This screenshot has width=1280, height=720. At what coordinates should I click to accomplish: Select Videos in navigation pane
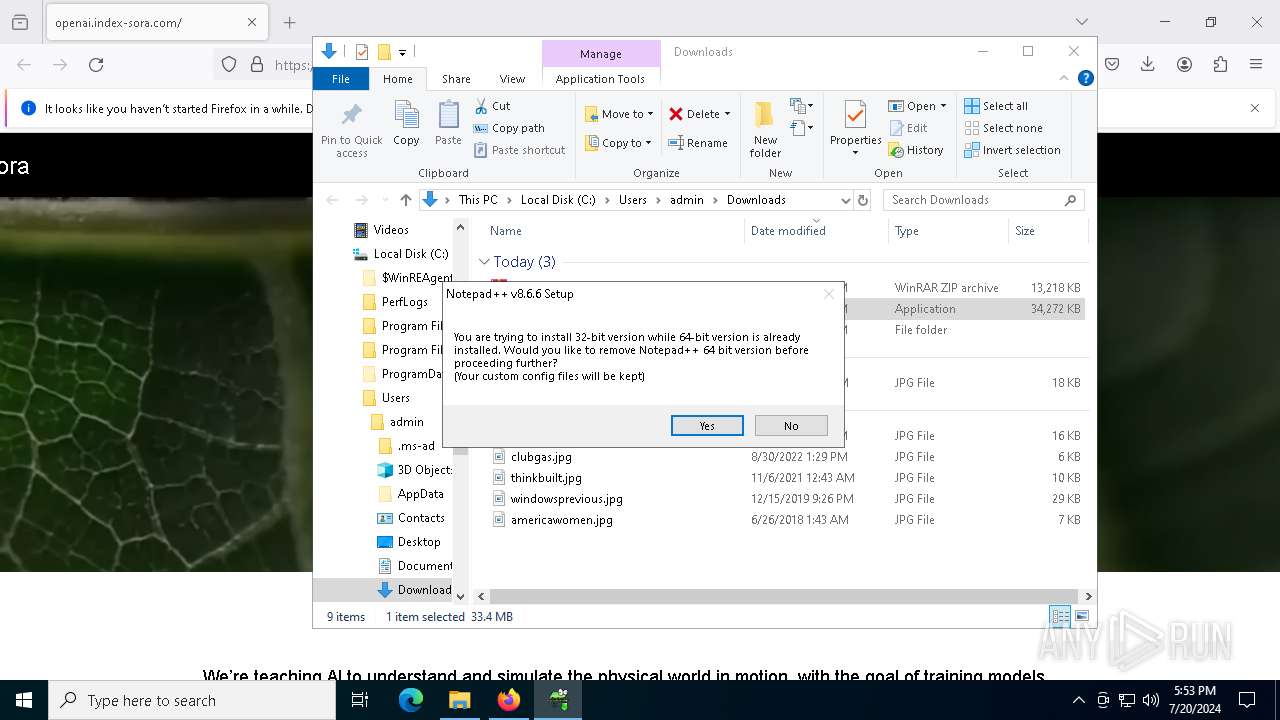tap(391, 230)
